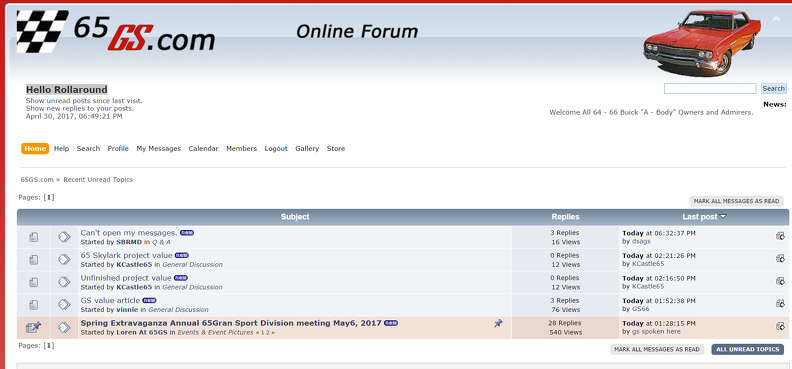Open My Messages in the menu
This screenshot has height=369, width=792.
point(159,148)
